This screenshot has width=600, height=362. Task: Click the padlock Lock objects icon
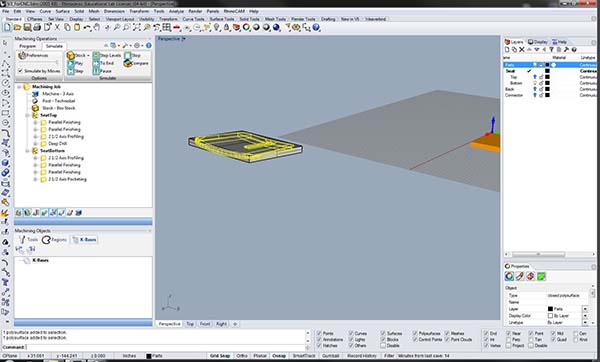coord(227,28)
